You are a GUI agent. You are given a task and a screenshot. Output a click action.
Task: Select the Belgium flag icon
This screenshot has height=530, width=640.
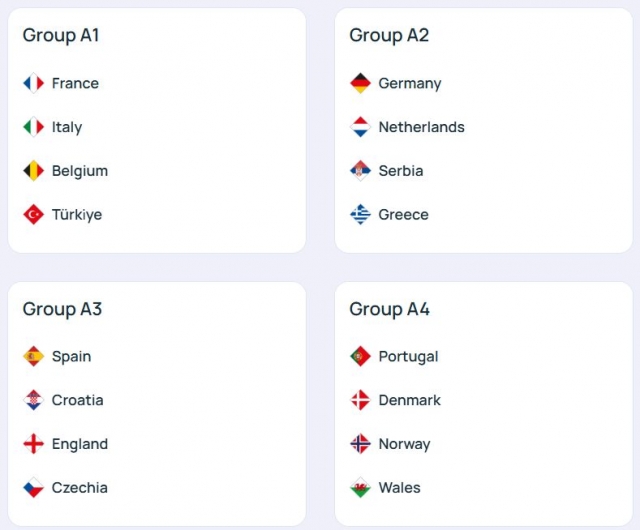pos(34,171)
